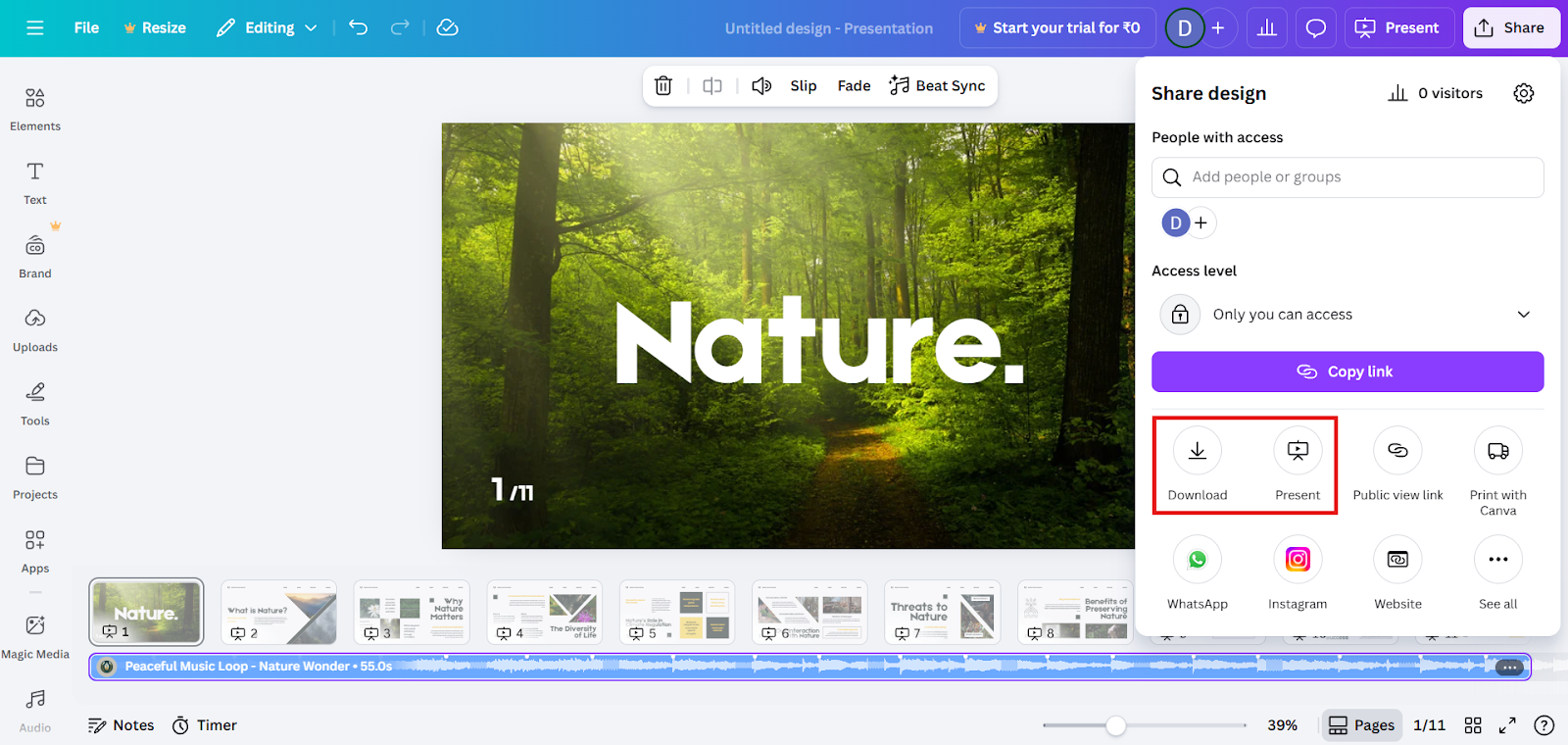Open the hamburger main menu

[x=35, y=27]
